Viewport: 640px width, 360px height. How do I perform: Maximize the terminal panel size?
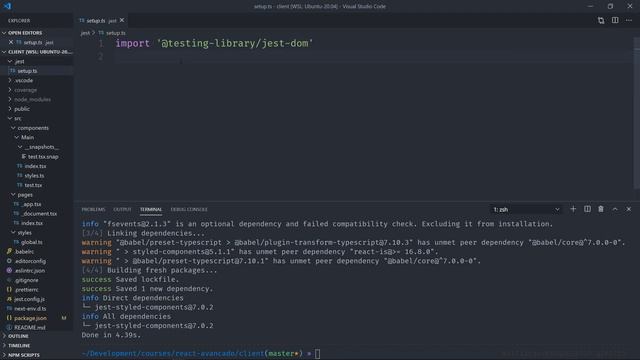(x=615, y=209)
